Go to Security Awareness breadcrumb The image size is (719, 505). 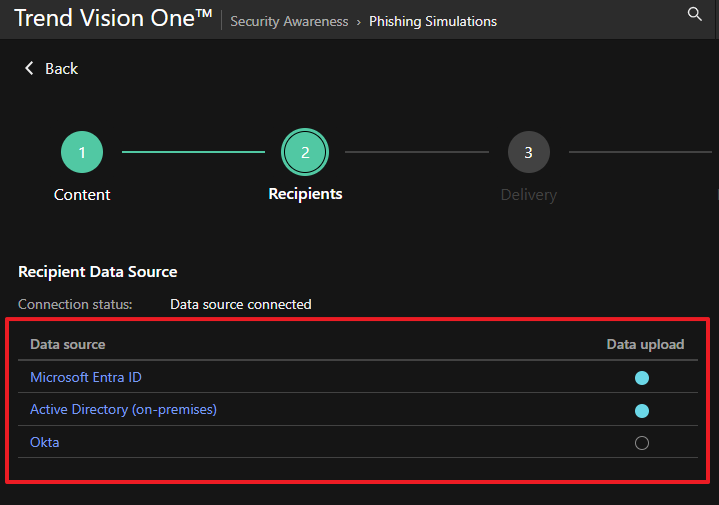(x=289, y=21)
